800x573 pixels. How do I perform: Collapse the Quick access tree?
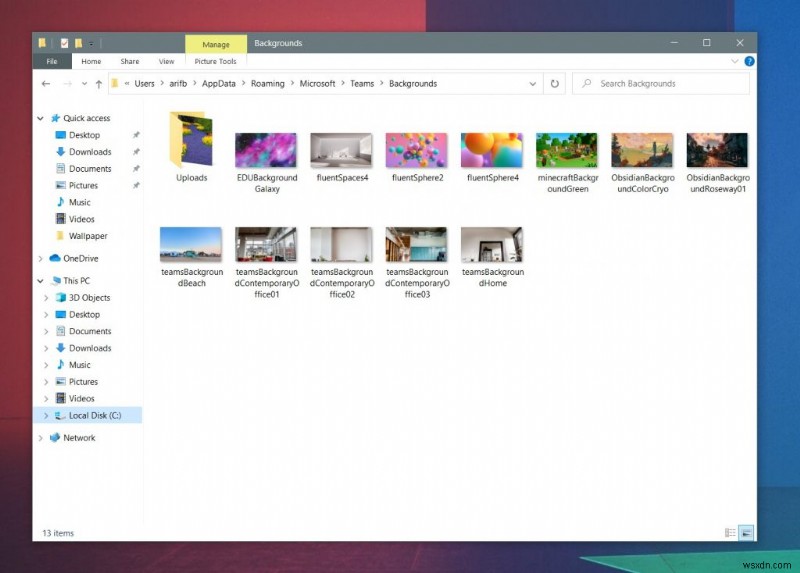click(x=40, y=118)
